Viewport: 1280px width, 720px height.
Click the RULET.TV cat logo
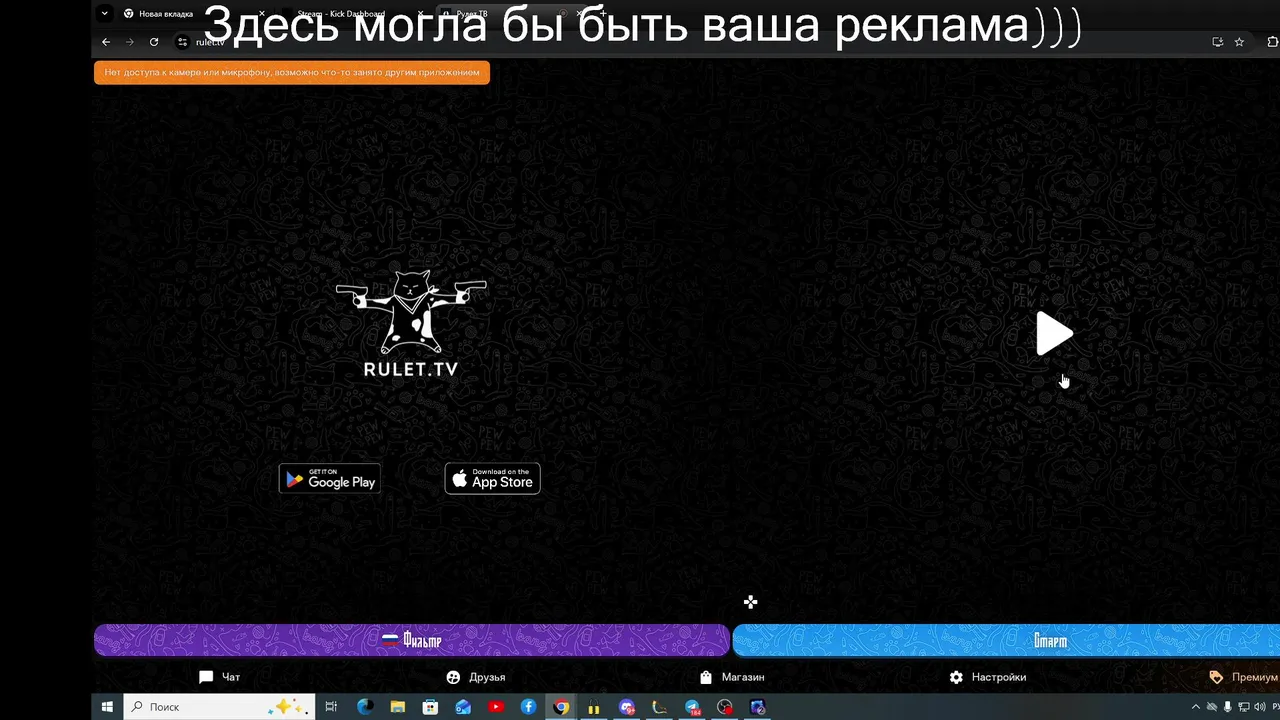[411, 323]
